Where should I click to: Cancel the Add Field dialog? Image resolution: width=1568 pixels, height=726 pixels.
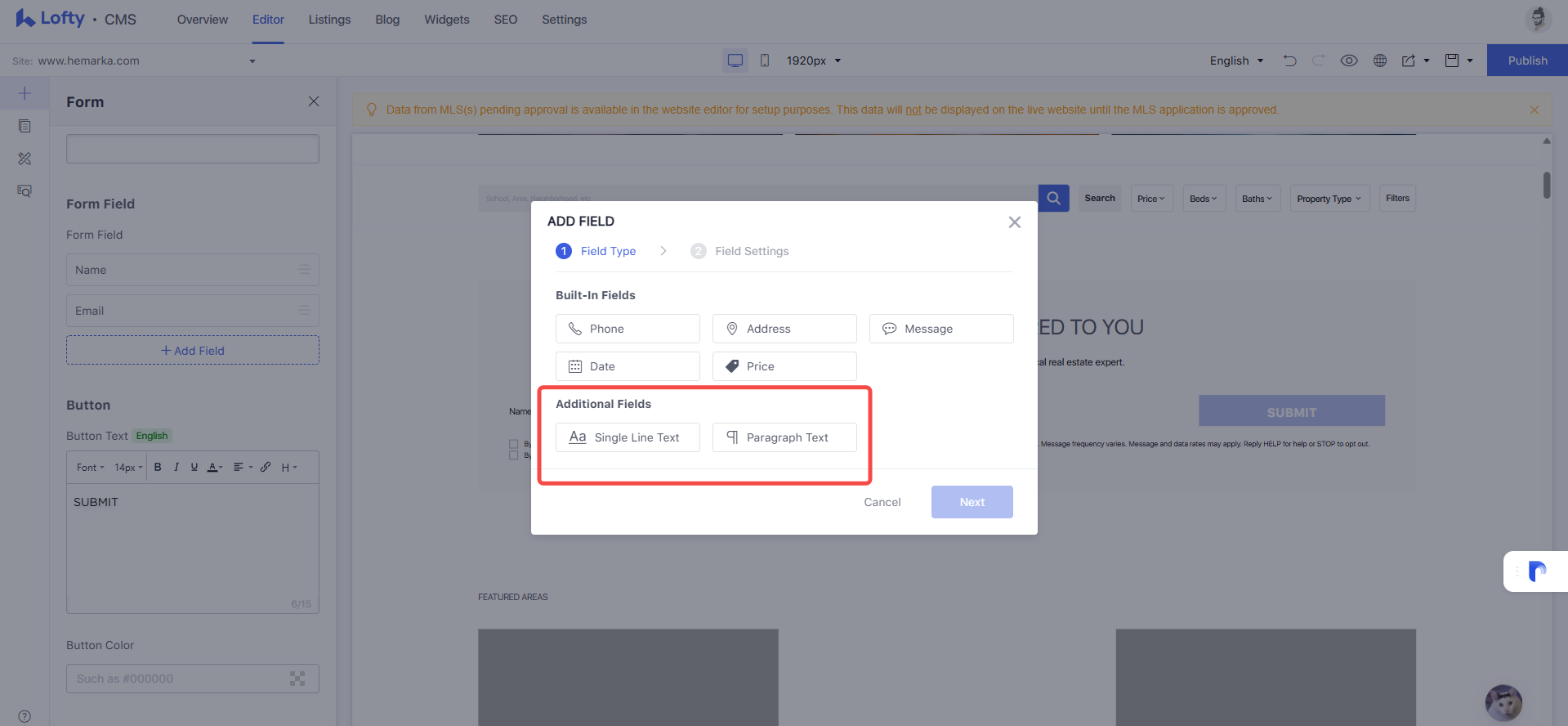[882, 502]
